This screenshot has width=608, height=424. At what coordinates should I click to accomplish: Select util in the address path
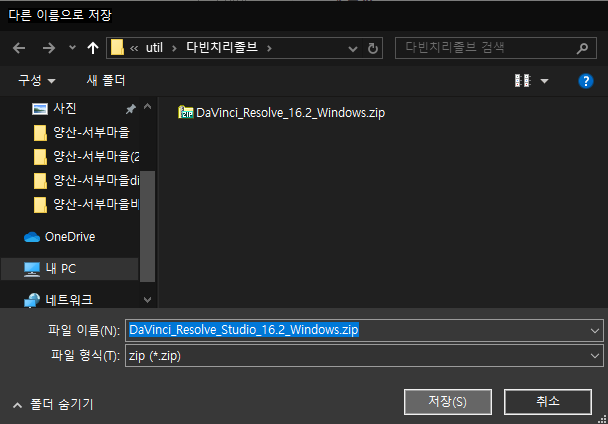[x=154, y=48]
